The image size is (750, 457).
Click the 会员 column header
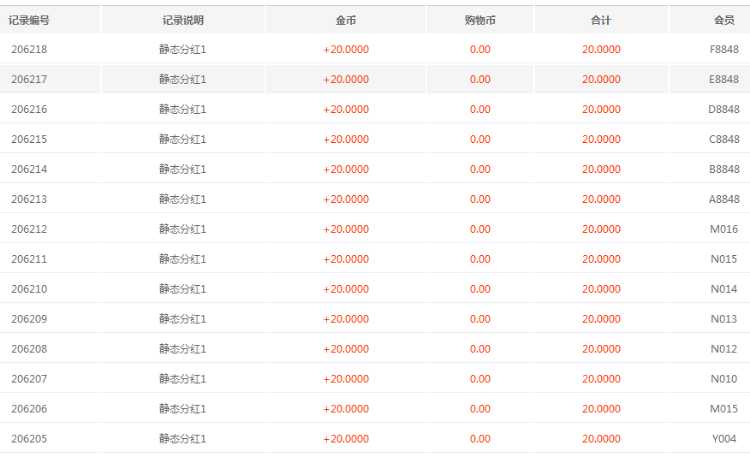[x=724, y=20]
